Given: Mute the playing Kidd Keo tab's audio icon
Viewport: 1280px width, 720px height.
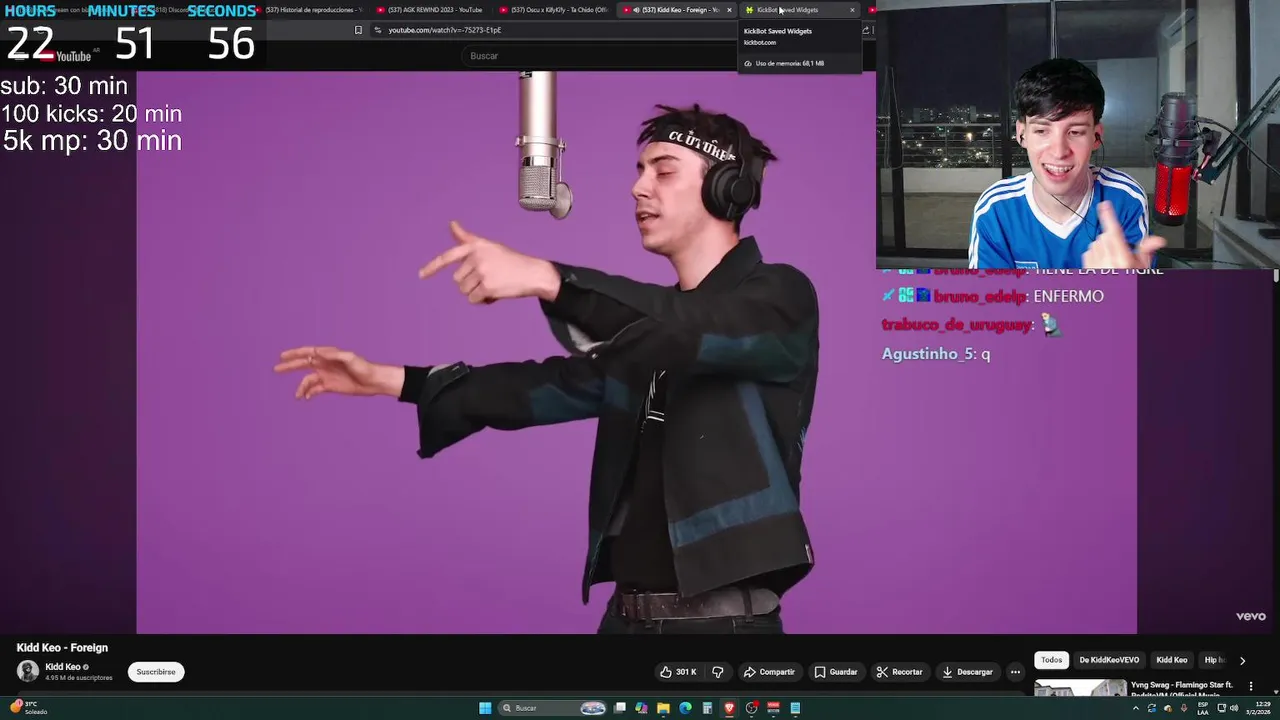Looking at the screenshot, I should (637, 10).
